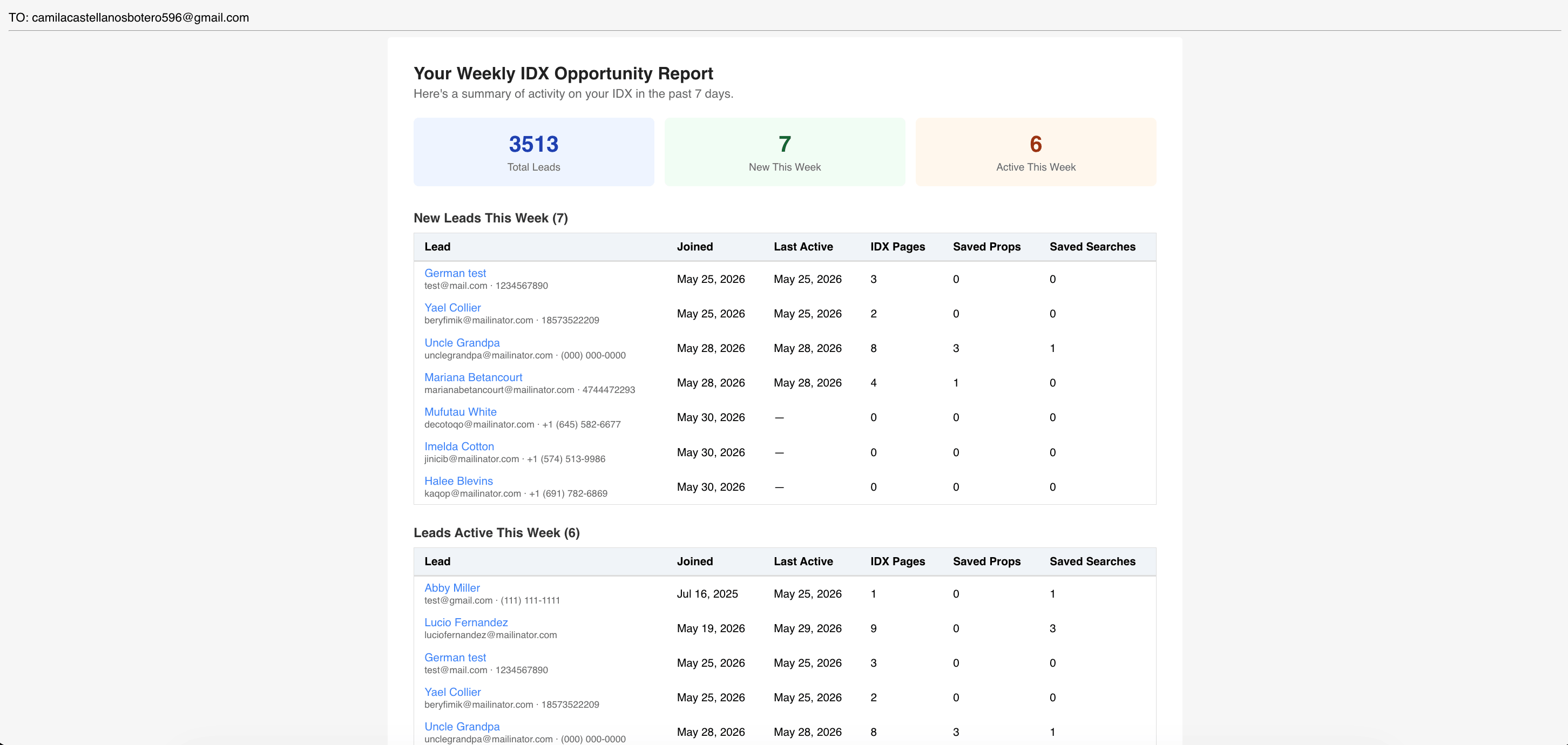
Task: Select the 6 Active This Week card
Action: click(x=1036, y=152)
